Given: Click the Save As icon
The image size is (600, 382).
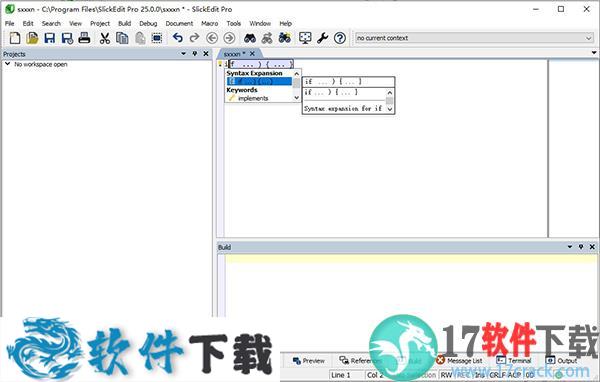Looking at the screenshot, I should (67, 38).
